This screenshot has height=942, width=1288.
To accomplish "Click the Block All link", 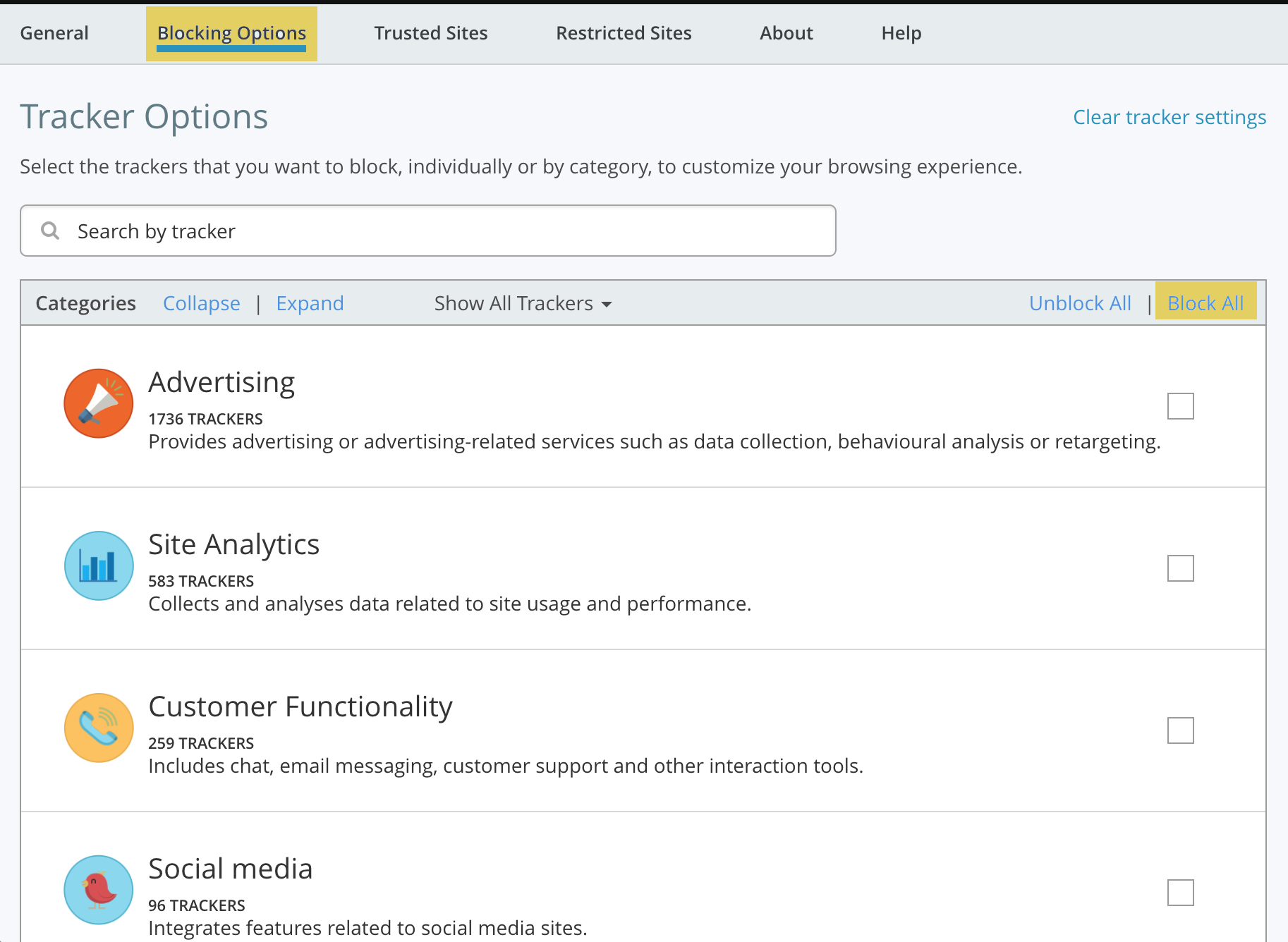I will click(1205, 303).
